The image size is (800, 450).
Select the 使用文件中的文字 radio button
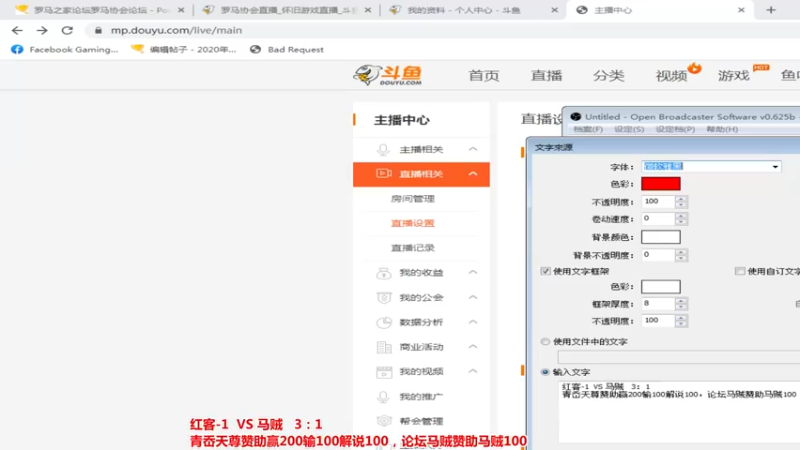coord(545,341)
